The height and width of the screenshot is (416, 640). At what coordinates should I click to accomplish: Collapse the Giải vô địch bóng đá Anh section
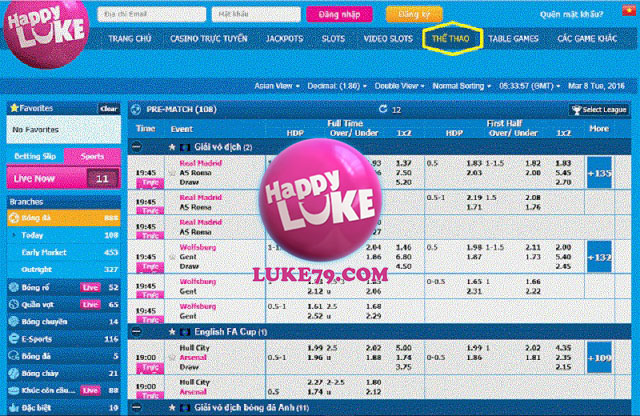[x=137, y=407]
